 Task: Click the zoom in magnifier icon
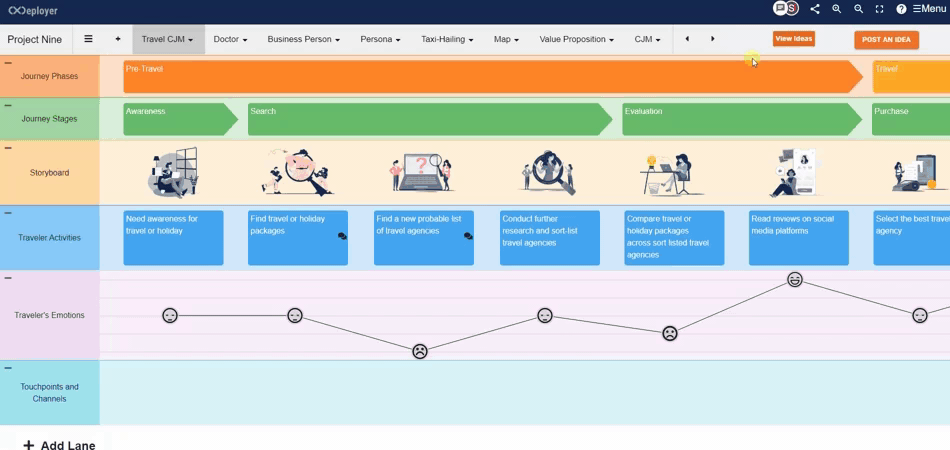point(837,9)
